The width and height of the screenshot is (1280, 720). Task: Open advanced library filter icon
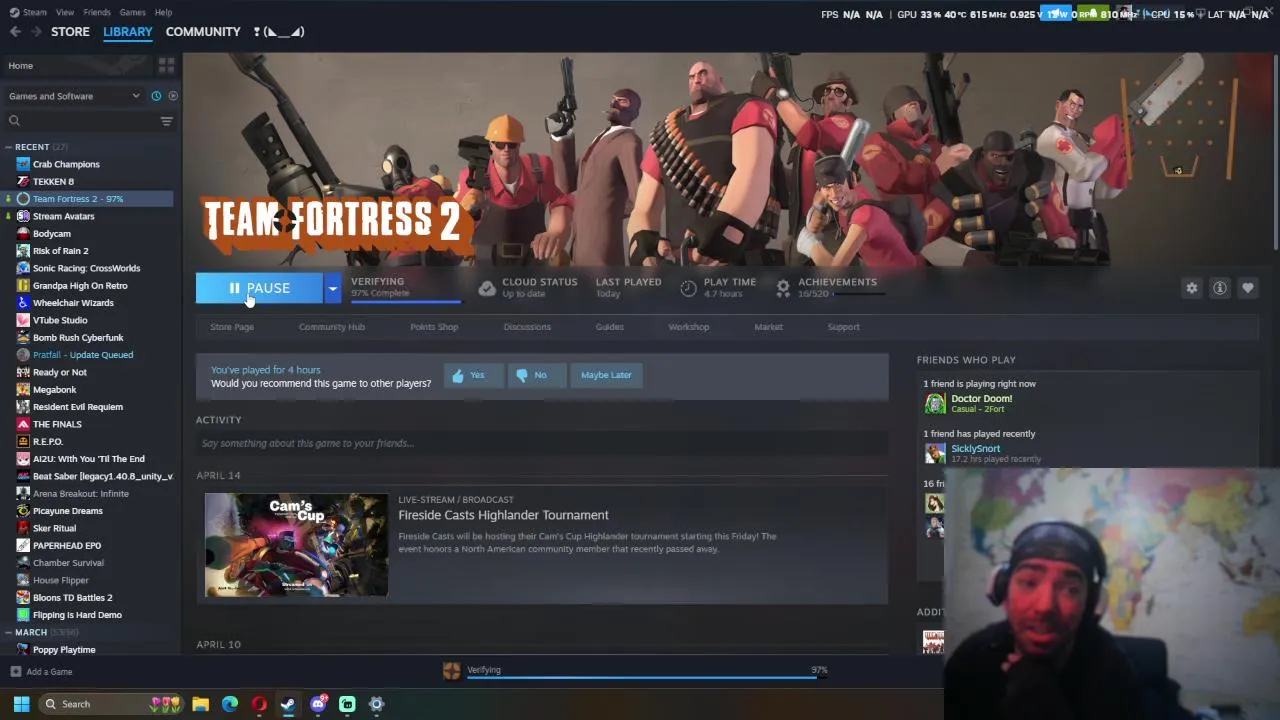pyautogui.click(x=167, y=121)
